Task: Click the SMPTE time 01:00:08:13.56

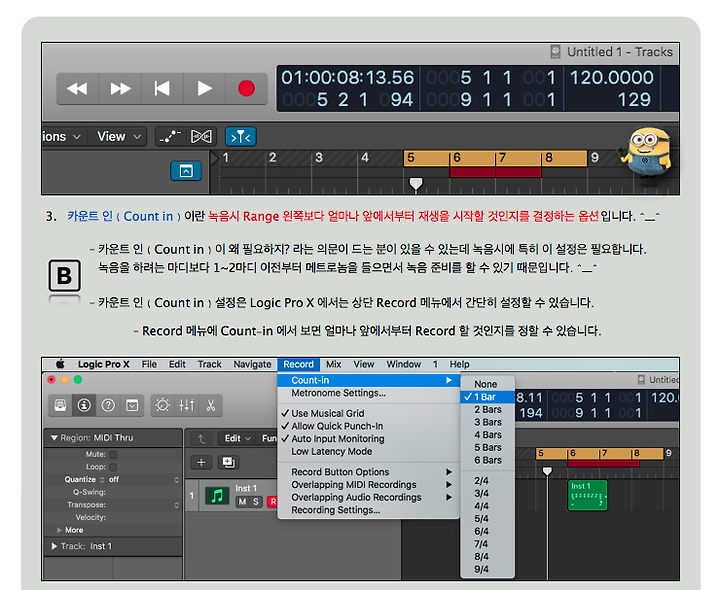Action: [348, 78]
